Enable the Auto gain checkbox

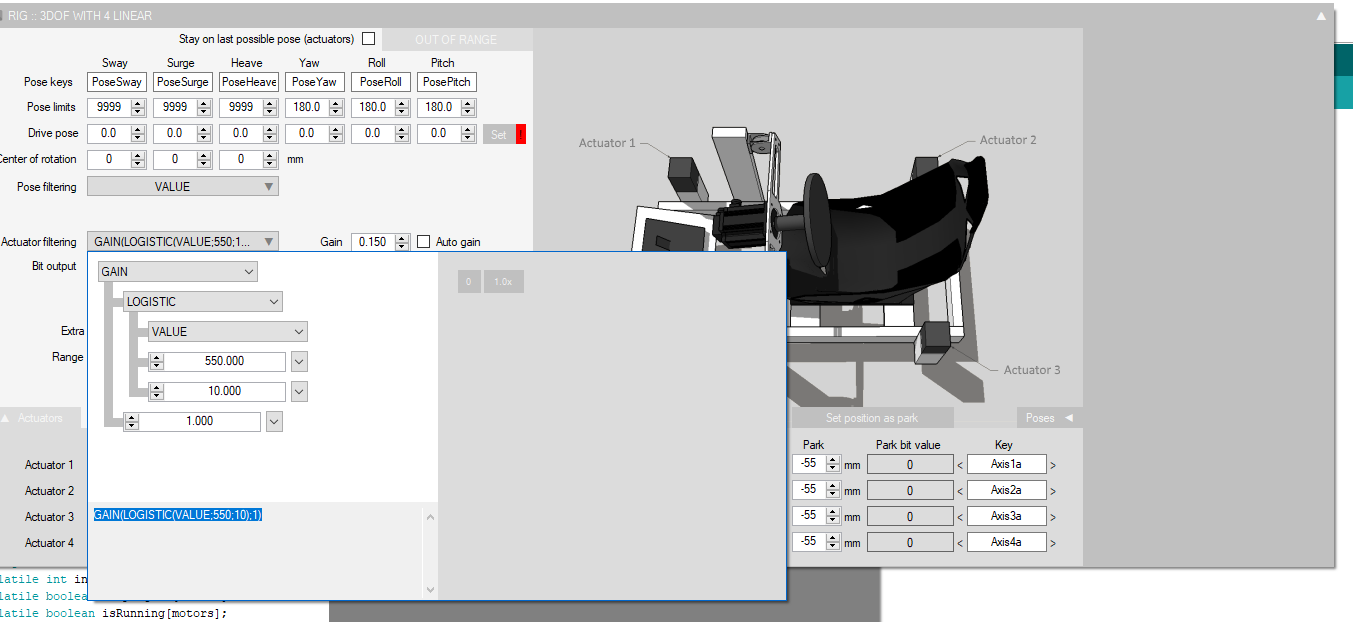pos(423,242)
